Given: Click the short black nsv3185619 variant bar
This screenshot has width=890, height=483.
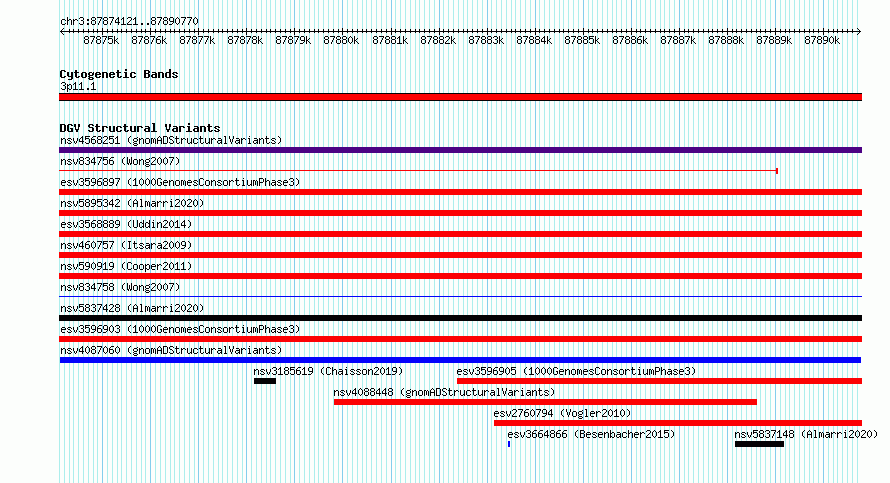Looking at the screenshot, I should (x=265, y=381).
